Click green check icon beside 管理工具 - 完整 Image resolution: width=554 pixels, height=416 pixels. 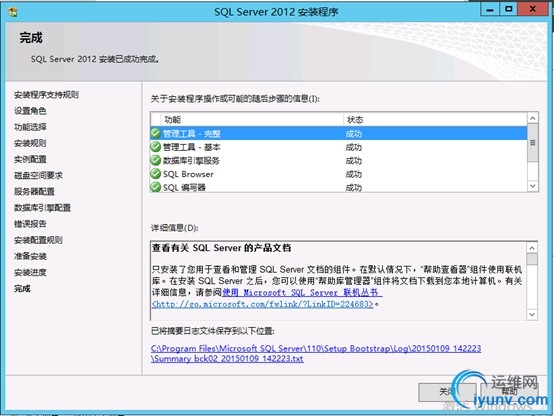pos(155,133)
